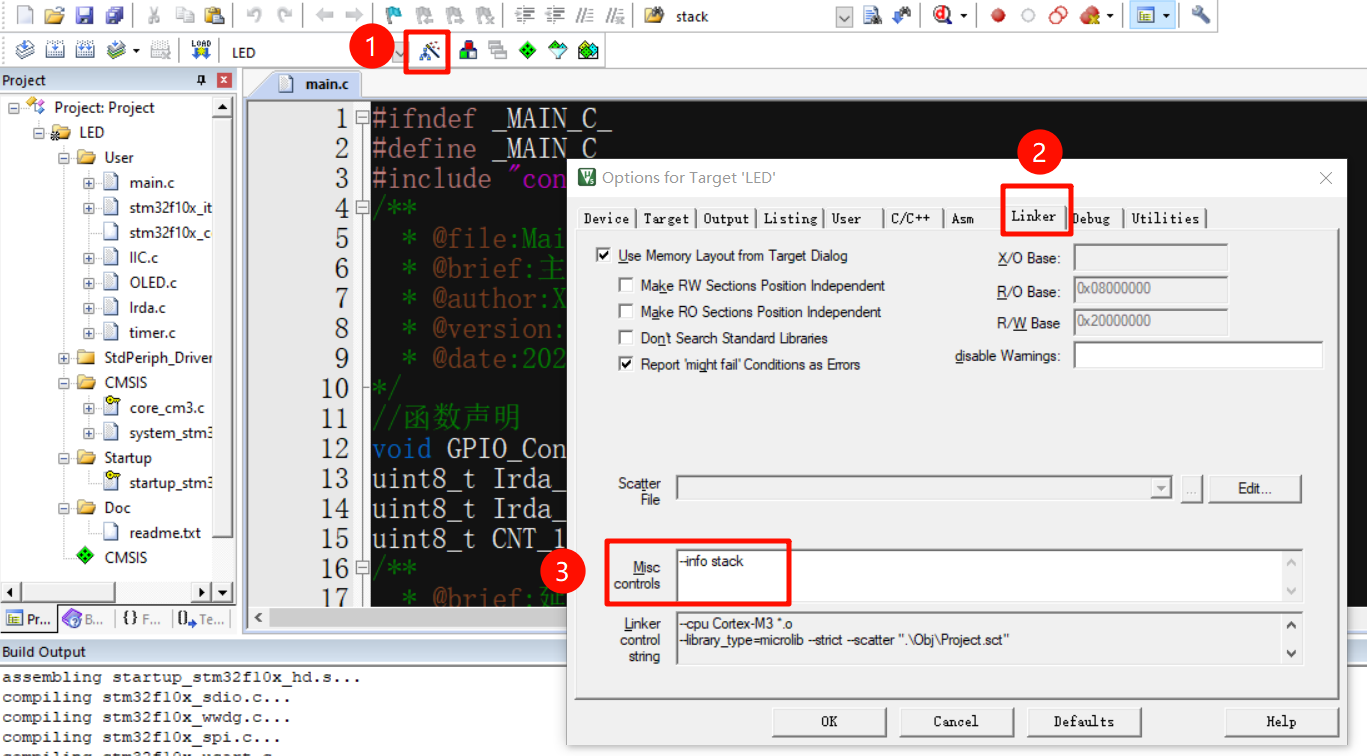The width and height of the screenshot is (1367, 756).
Task: Switch to the C/C++ tab
Action: pyautogui.click(x=910, y=219)
